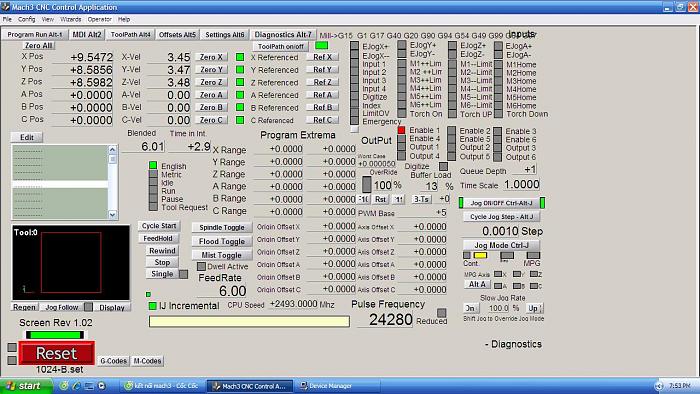Open the Cốc Cốc browser taskbar item
The image size is (700, 394).
[162, 386]
